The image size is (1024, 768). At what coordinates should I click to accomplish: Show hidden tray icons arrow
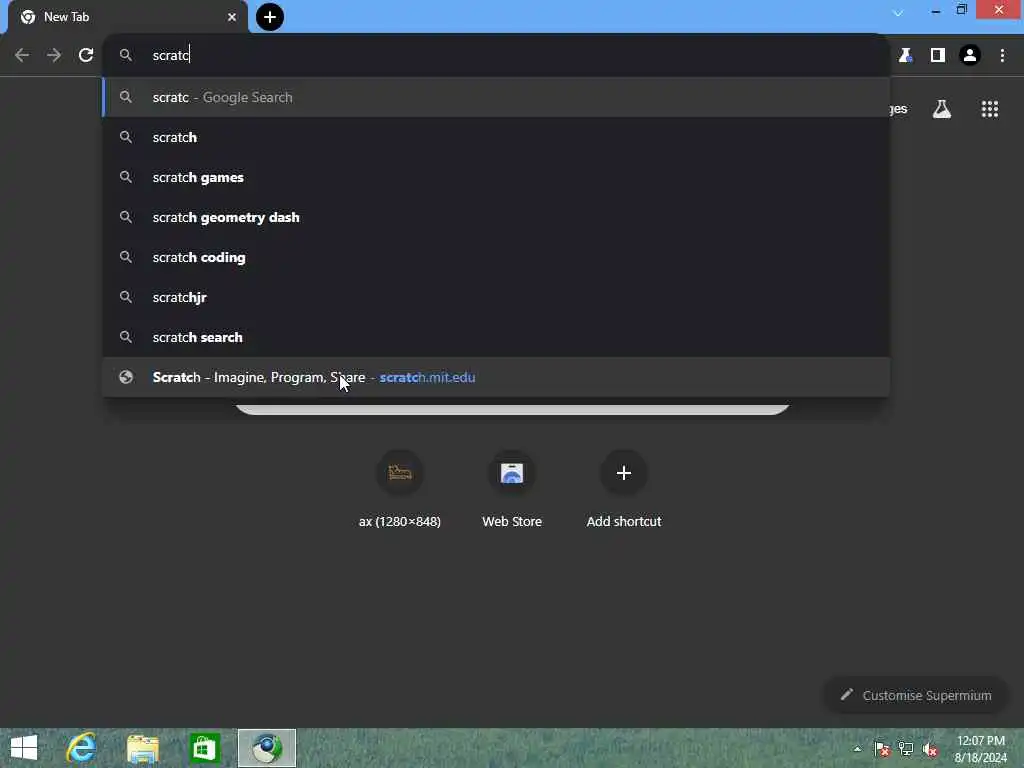[x=857, y=748]
